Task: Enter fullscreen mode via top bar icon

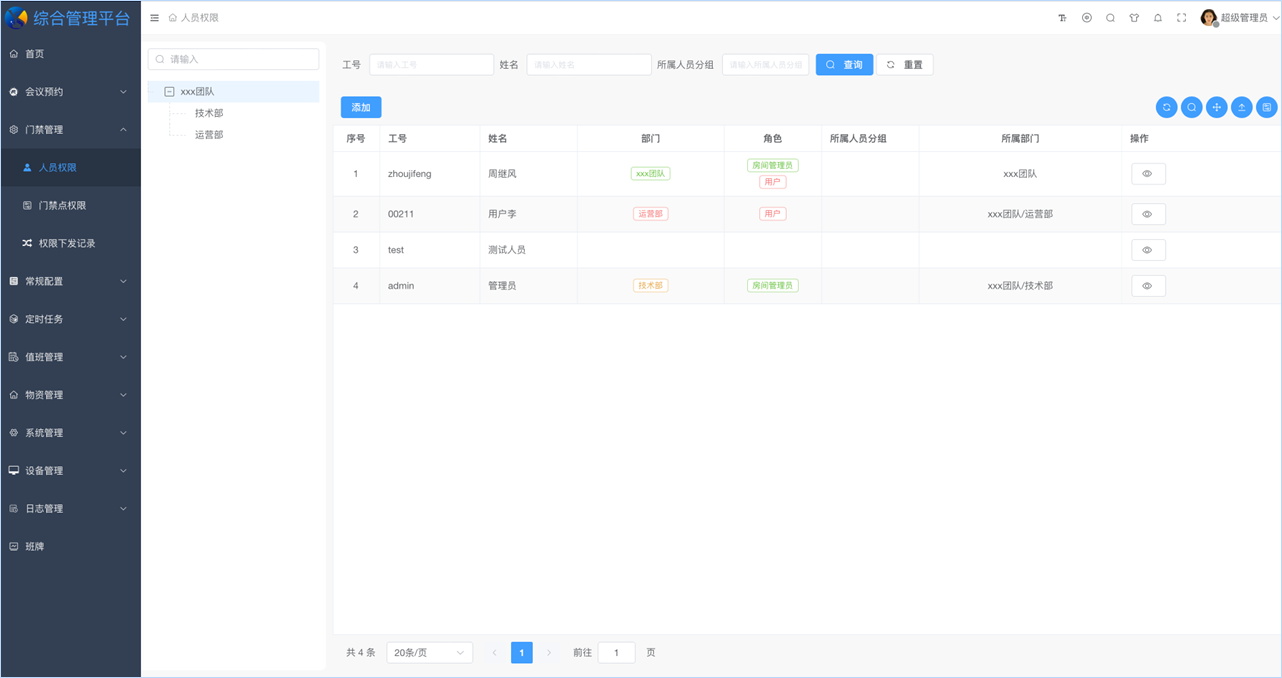Action: pyautogui.click(x=1182, y=18)
